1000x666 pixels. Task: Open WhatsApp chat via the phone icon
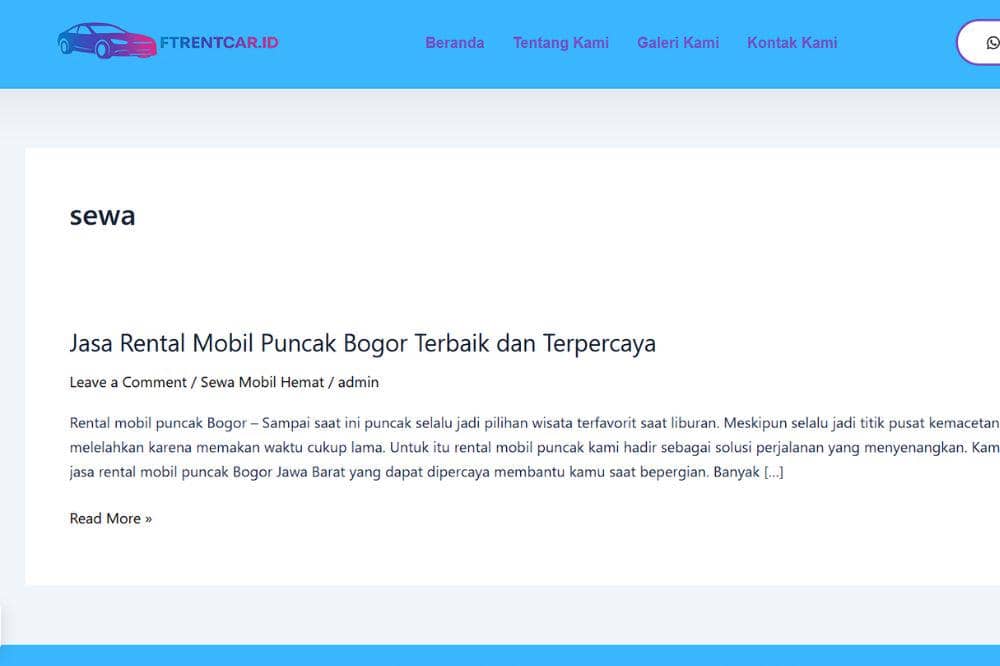[x=991, y=42]
